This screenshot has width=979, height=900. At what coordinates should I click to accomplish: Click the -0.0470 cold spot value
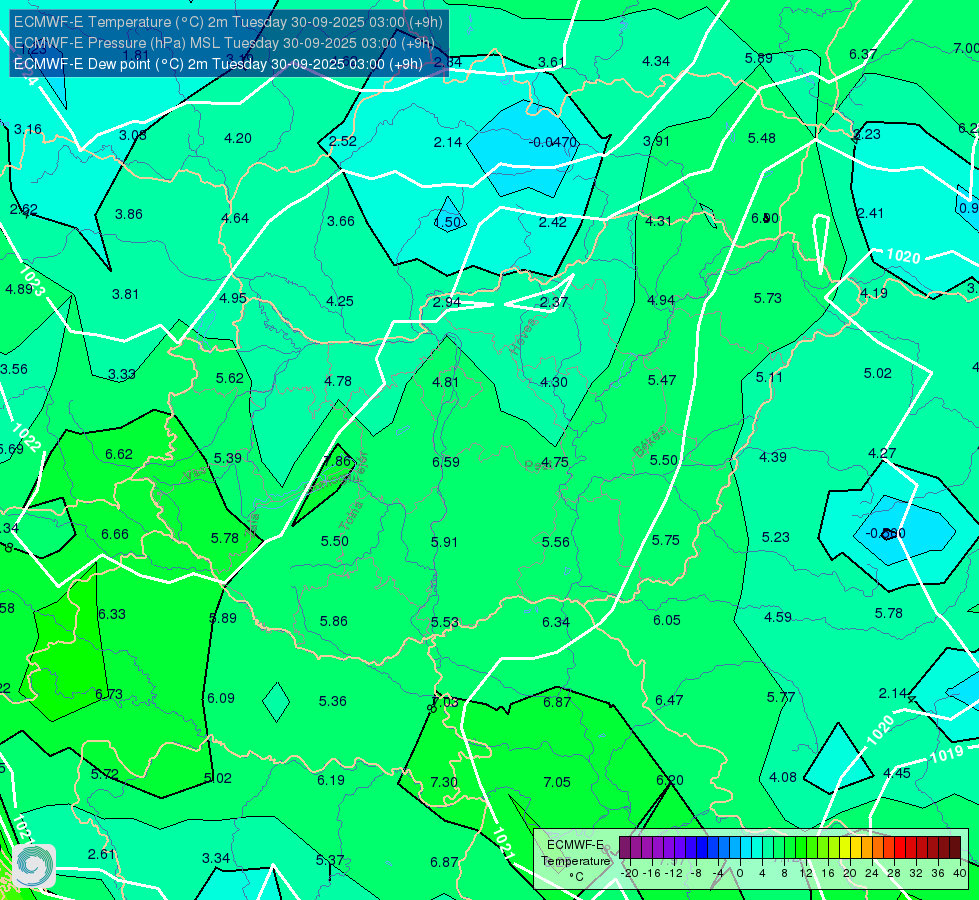click(x=553, y=142)
